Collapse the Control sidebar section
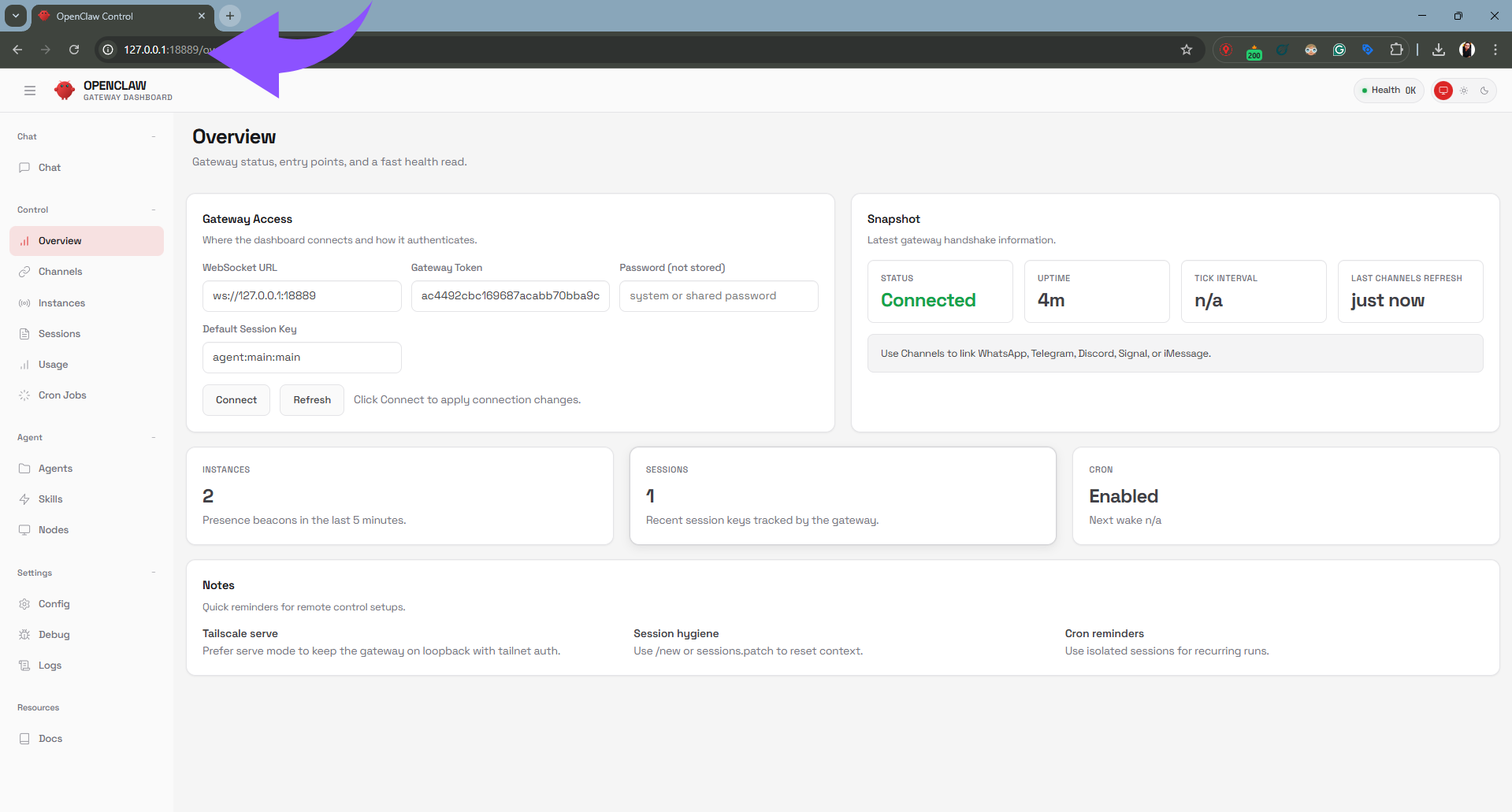 pos(154,209)
